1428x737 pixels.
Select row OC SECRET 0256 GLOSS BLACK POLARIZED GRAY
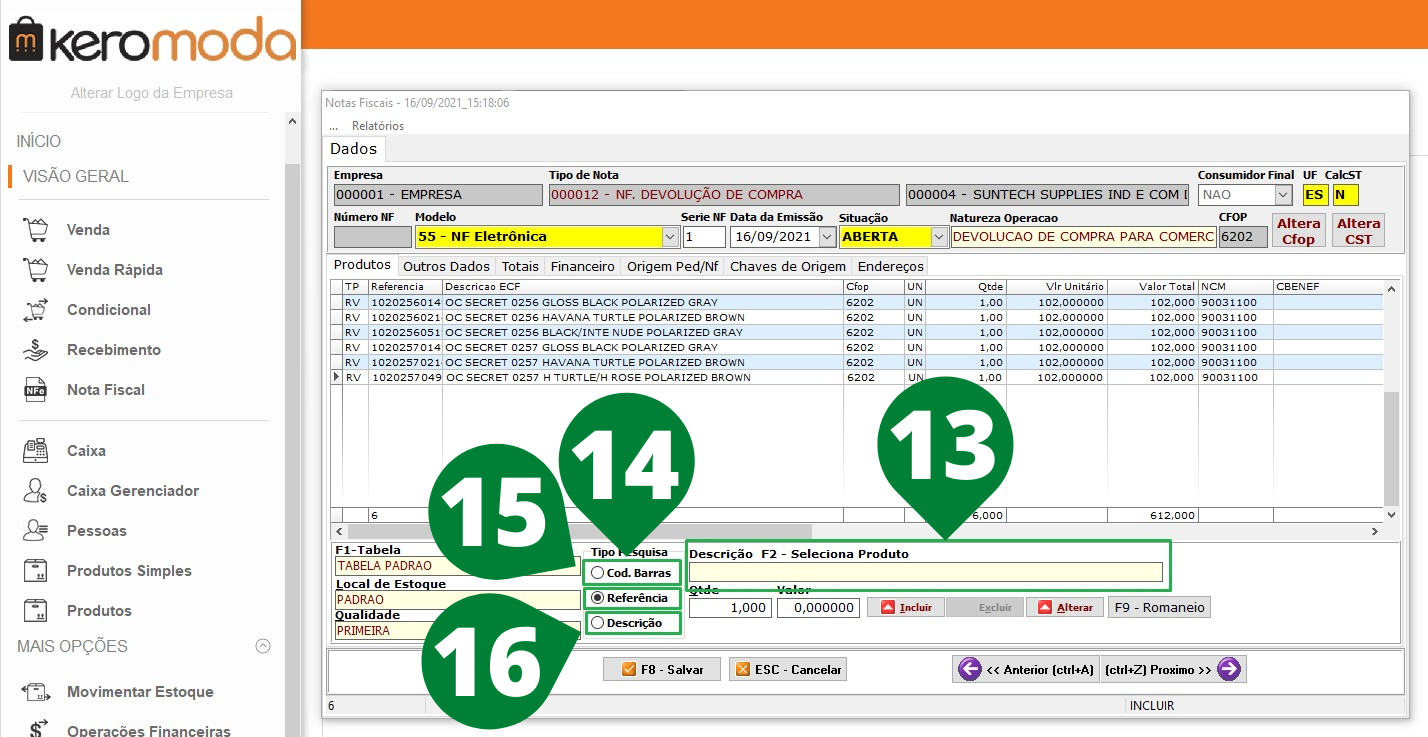tap(857, 302)
